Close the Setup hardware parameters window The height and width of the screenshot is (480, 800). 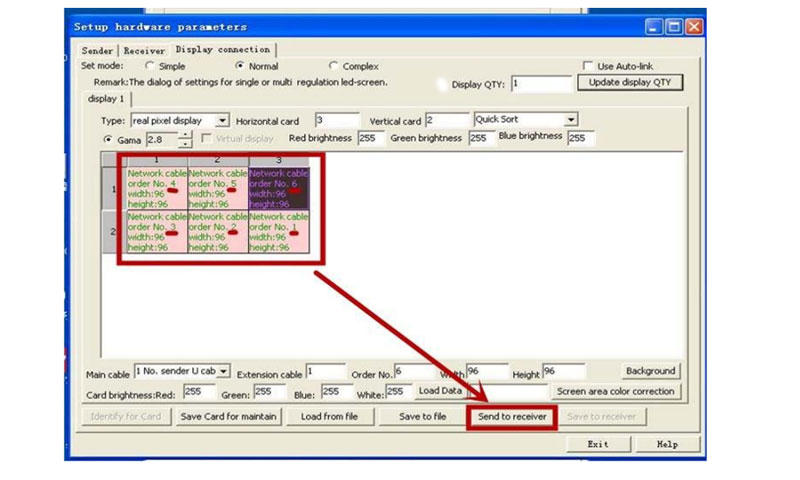coord(694,27)
